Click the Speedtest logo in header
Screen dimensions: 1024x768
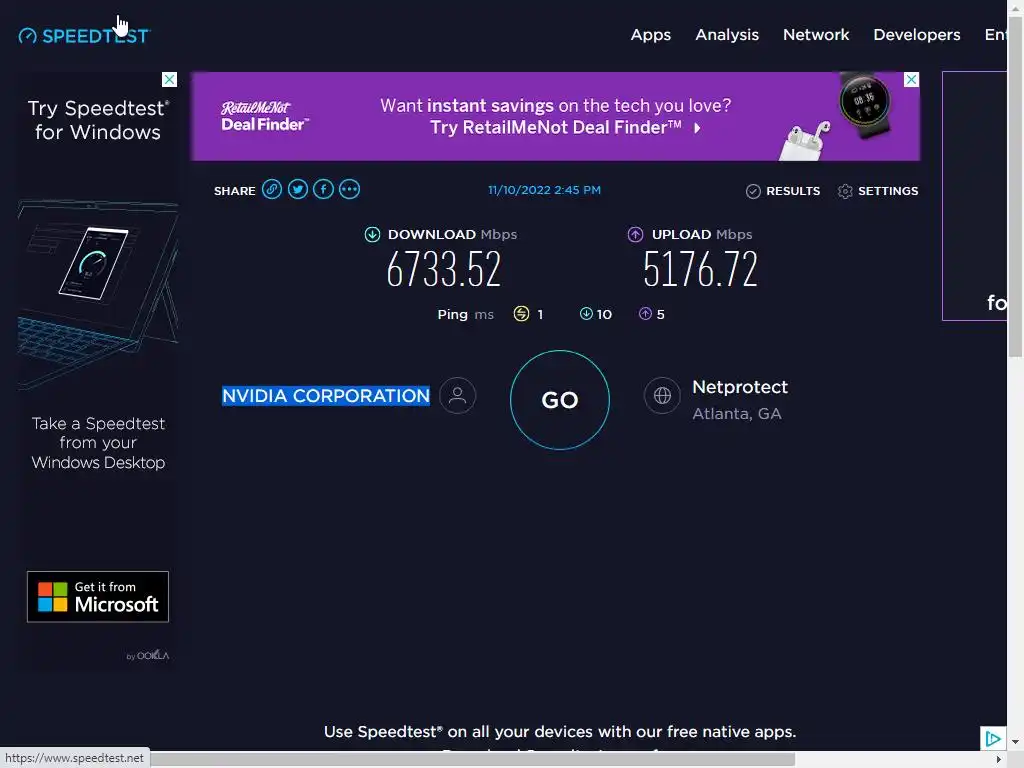(x=84, y=35)
